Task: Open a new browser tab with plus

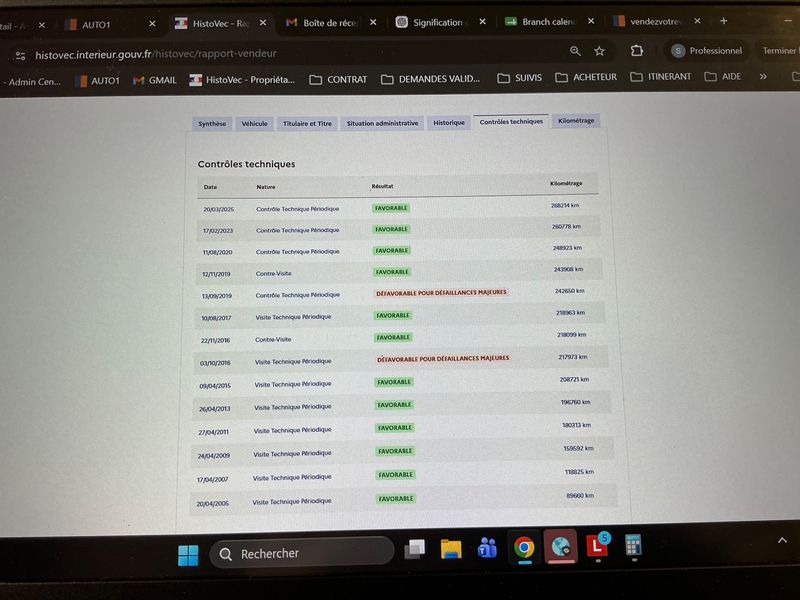Action: tap(723, 21)
